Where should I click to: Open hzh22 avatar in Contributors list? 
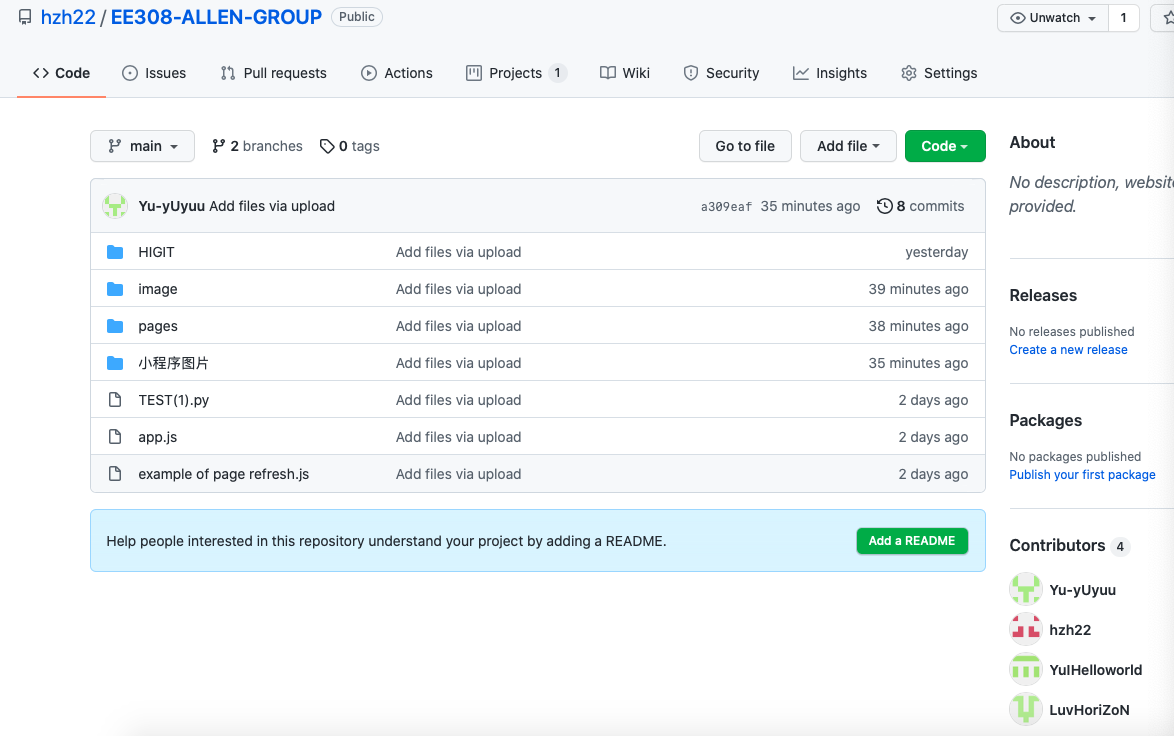pyautogui.click(x=1026, y=630)
